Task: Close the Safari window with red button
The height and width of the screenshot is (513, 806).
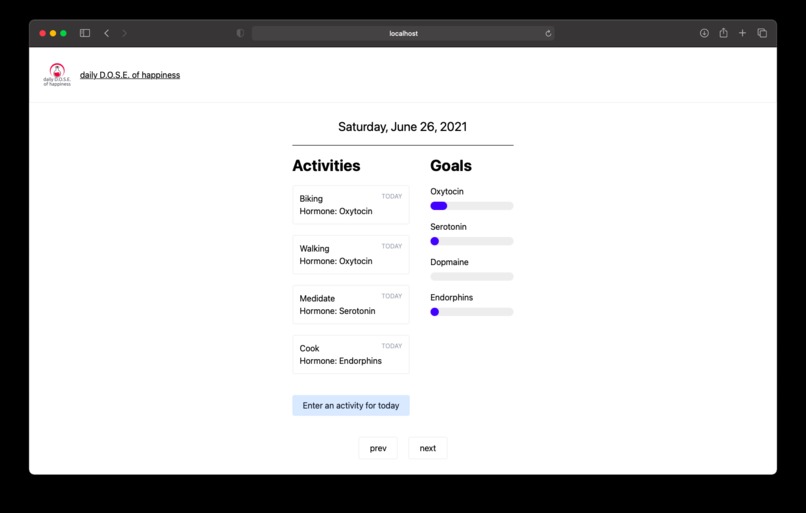Action: [x=42, y=33]
